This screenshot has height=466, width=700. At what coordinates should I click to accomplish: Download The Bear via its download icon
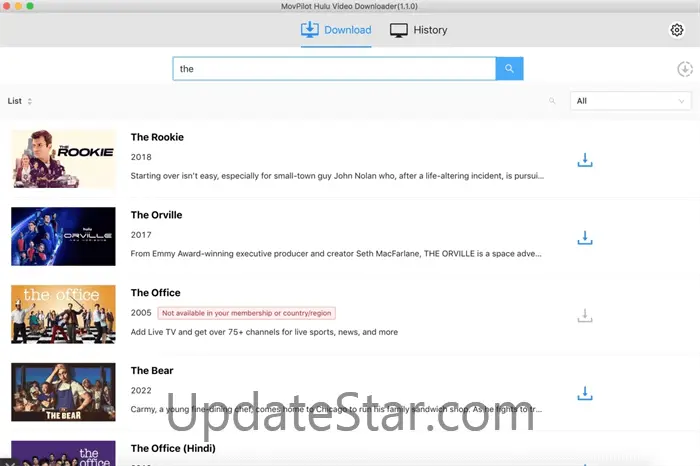pyautogui.click(x=585, y=393)
